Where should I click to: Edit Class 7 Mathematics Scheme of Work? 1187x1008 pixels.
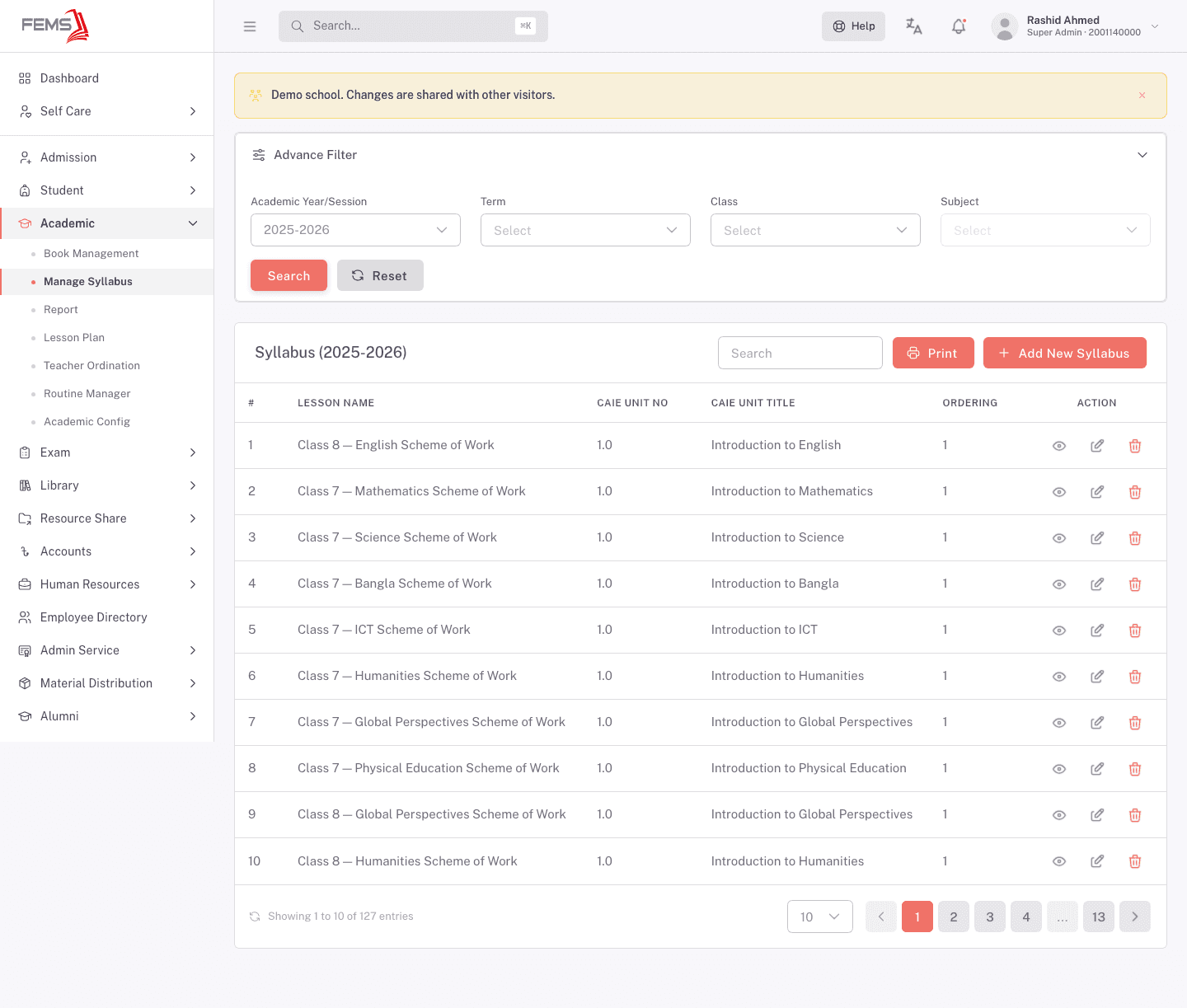(x=1097, y=492)
